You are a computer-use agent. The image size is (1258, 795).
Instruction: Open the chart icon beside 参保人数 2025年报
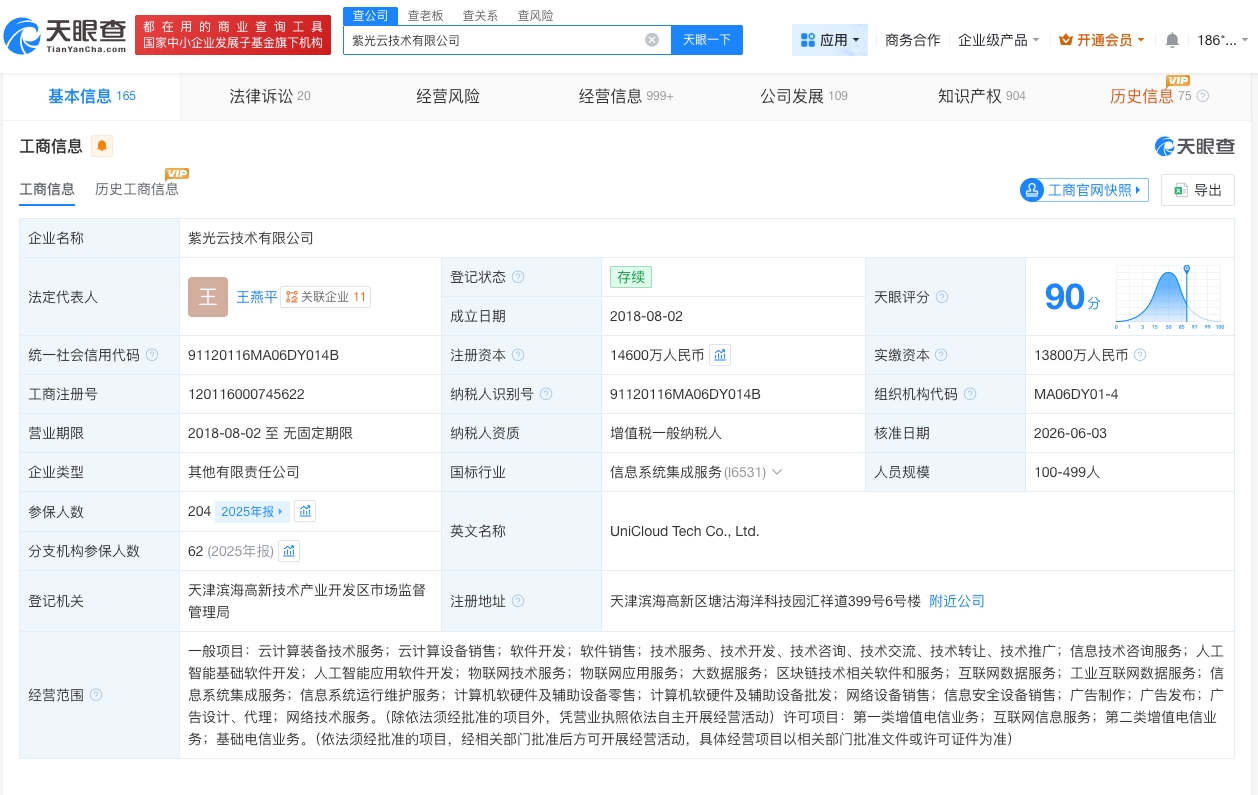(x=306, y=511)
